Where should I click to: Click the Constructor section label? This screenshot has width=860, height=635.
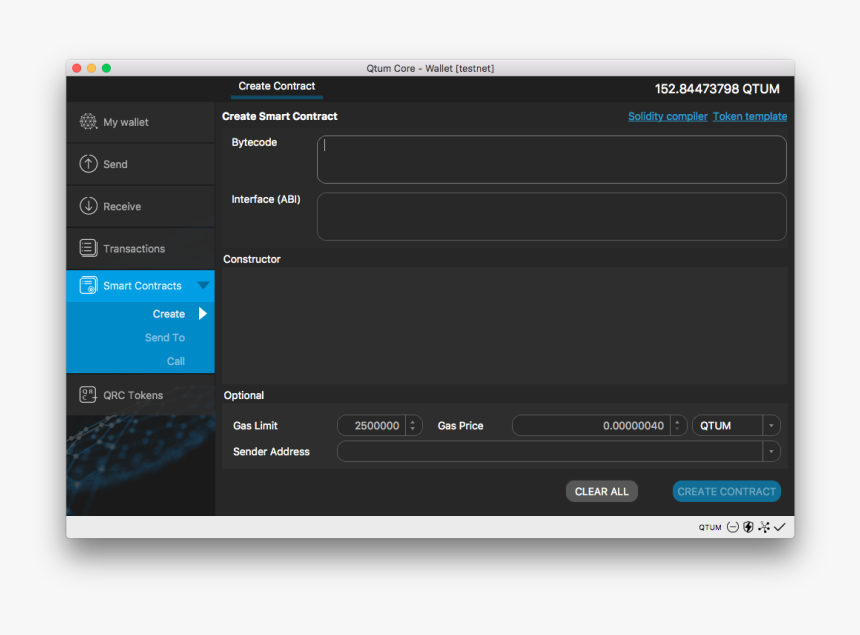pyautogui.click(x=252, y=259)
